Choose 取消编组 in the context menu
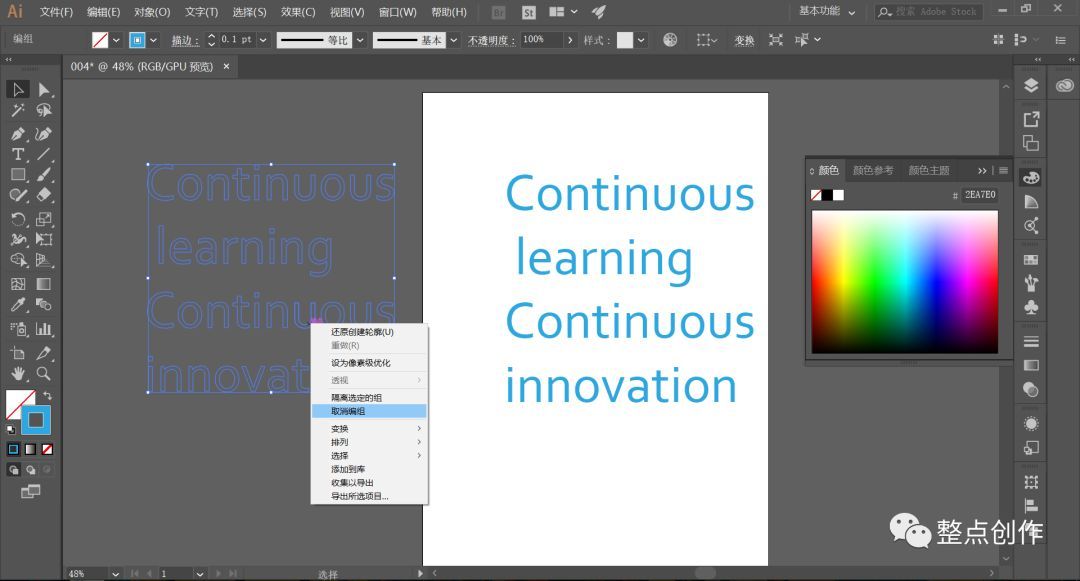Image resolution: width=1080 pixels, height=581 pixels. pyautogui.click(x=369, y=411)
